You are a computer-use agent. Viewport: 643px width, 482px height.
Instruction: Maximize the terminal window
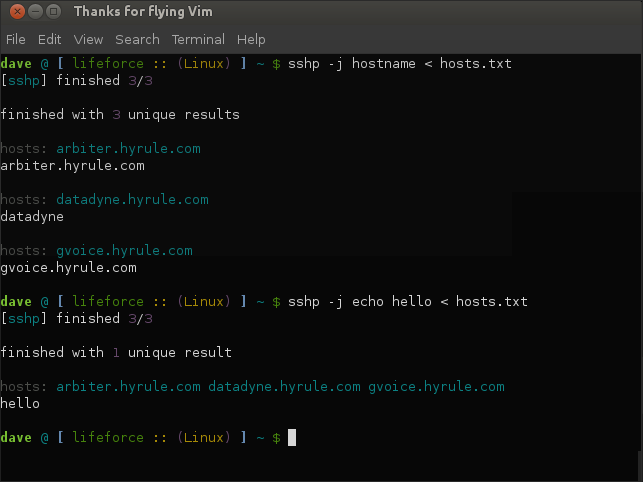coord(53,11)
